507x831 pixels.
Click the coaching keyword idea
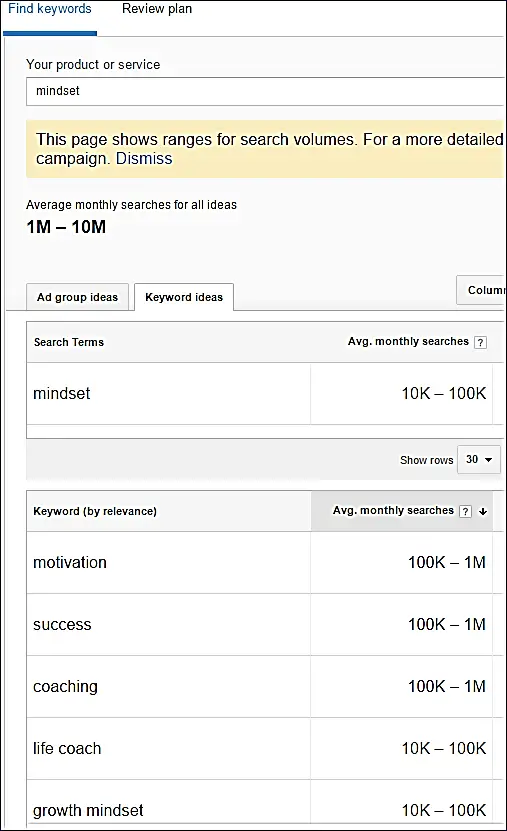65,686
